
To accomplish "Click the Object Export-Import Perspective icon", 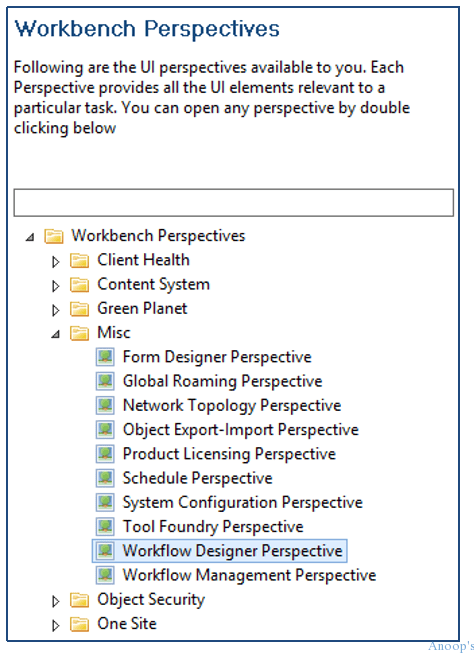I will [x=105, y=430].
